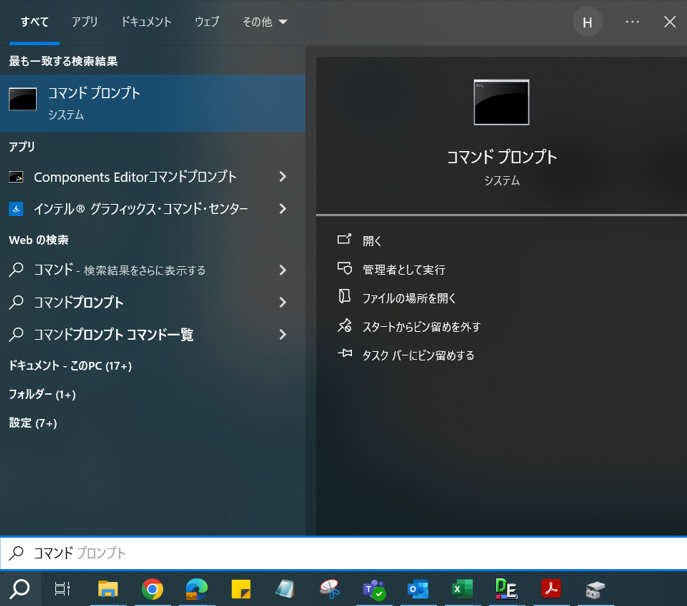This screenshot has height=606, width=687.
Task: Click the search input field with コマンド
Action: click(x=340, y=553)
